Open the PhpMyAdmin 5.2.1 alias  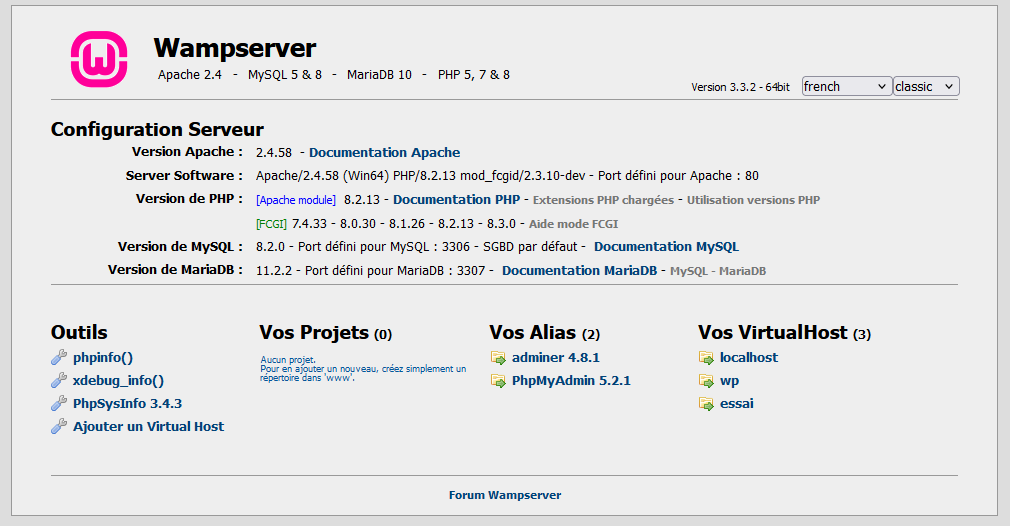[571, 380]
